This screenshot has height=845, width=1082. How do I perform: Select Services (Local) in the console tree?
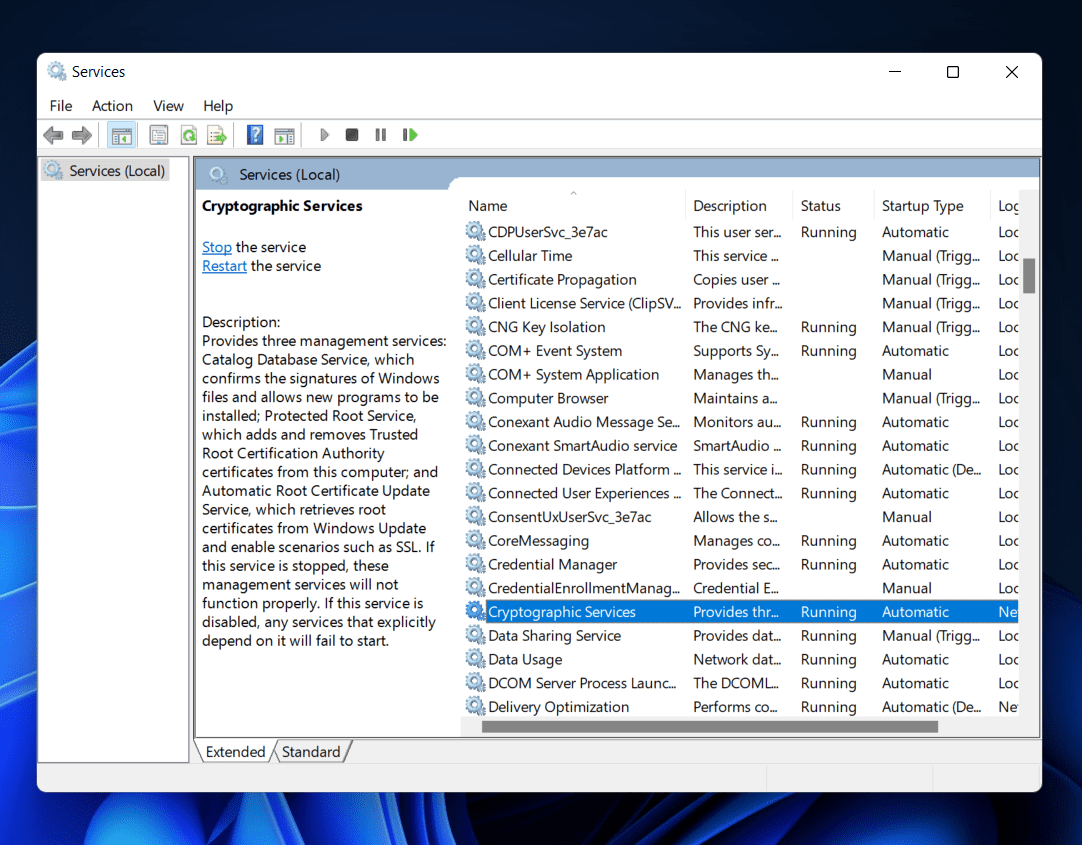[x=116, y=171]
